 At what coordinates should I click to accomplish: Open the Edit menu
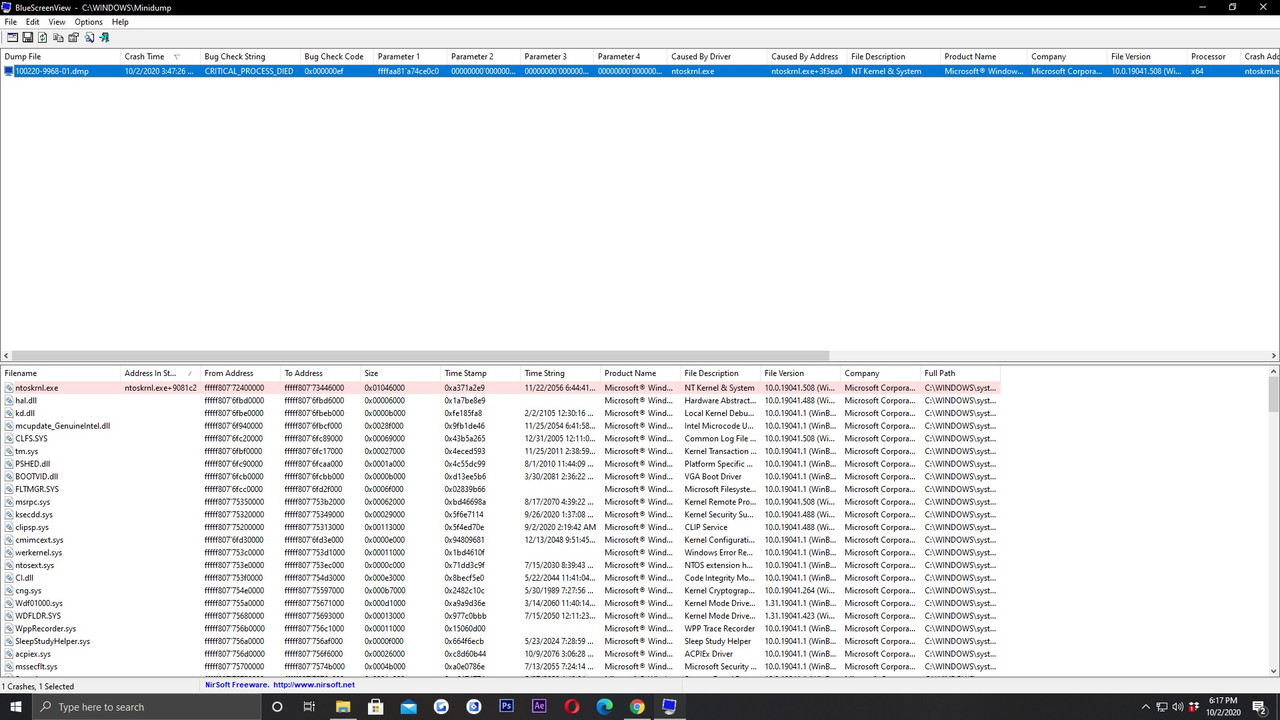click(33, 22)
